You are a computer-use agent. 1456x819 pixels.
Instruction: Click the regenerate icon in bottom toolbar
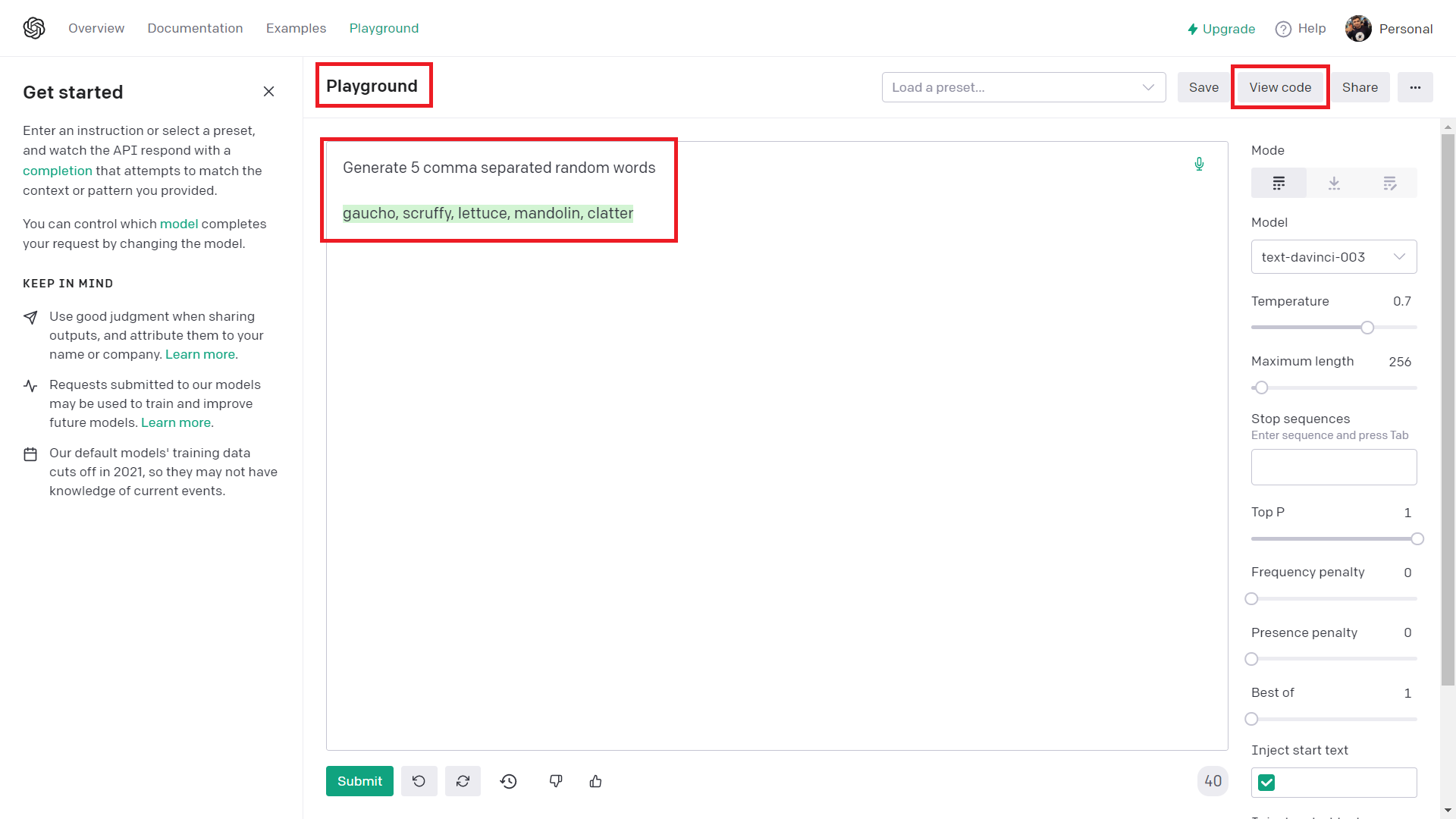pyautogui.click(x=463, y=781)
